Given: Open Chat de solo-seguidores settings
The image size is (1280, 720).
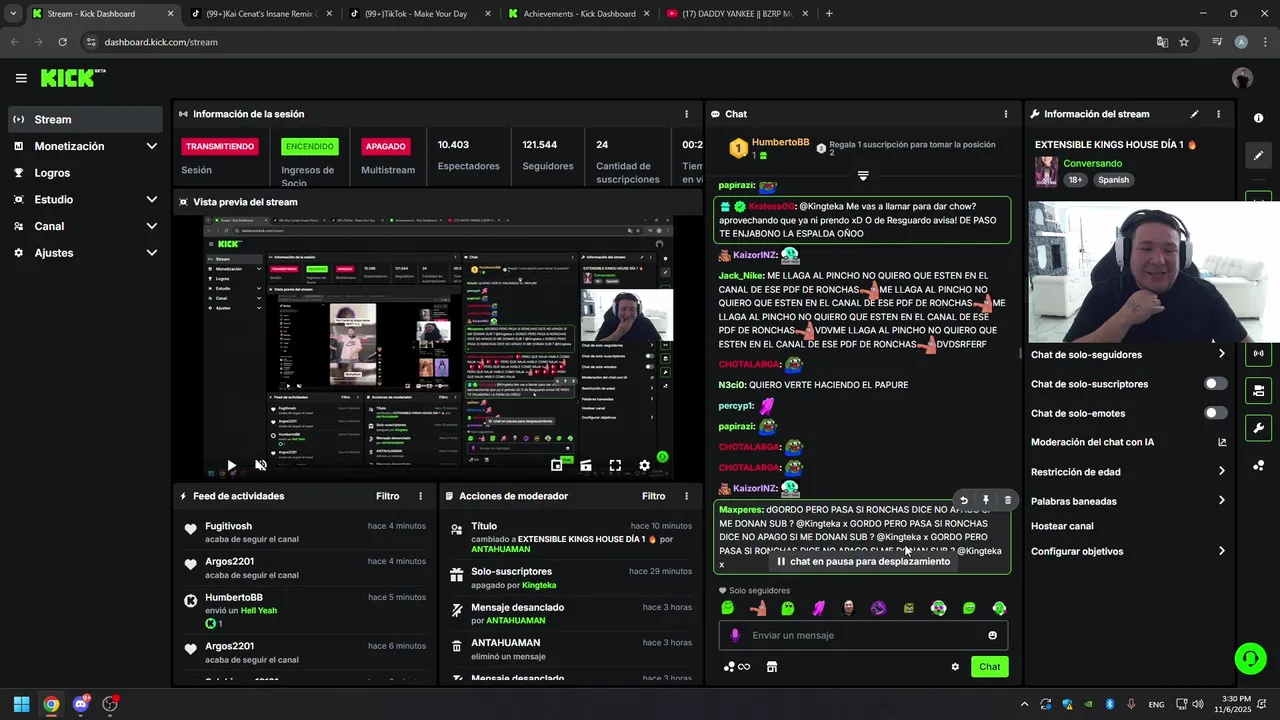Looking at the screenshot, I should (x=1128, y=354).
